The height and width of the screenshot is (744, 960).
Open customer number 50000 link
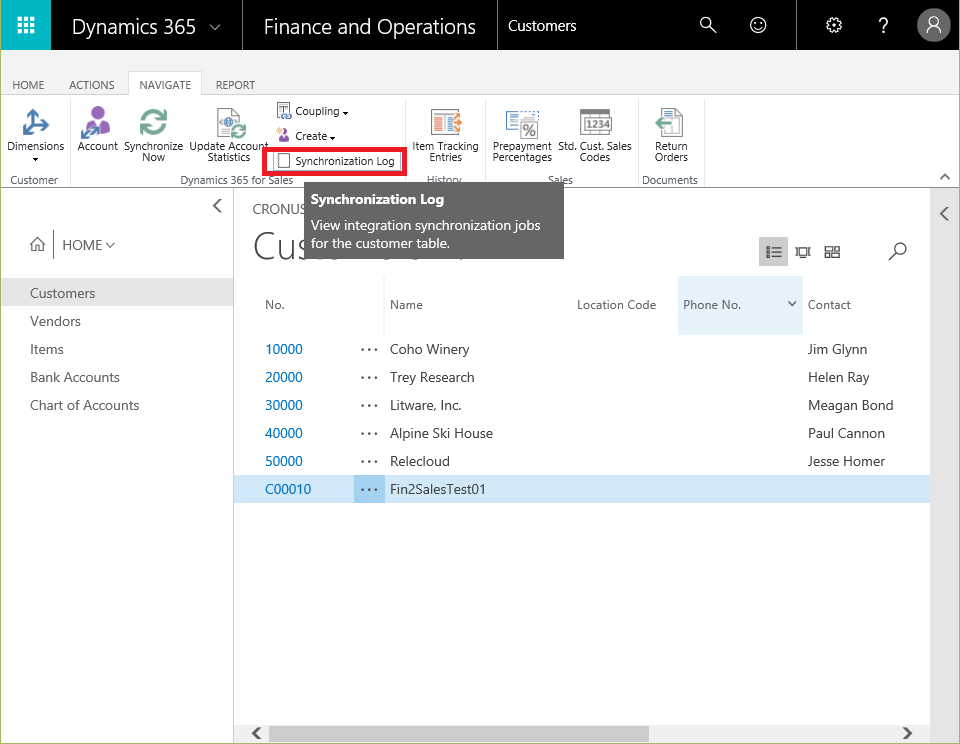click(283, 461)
